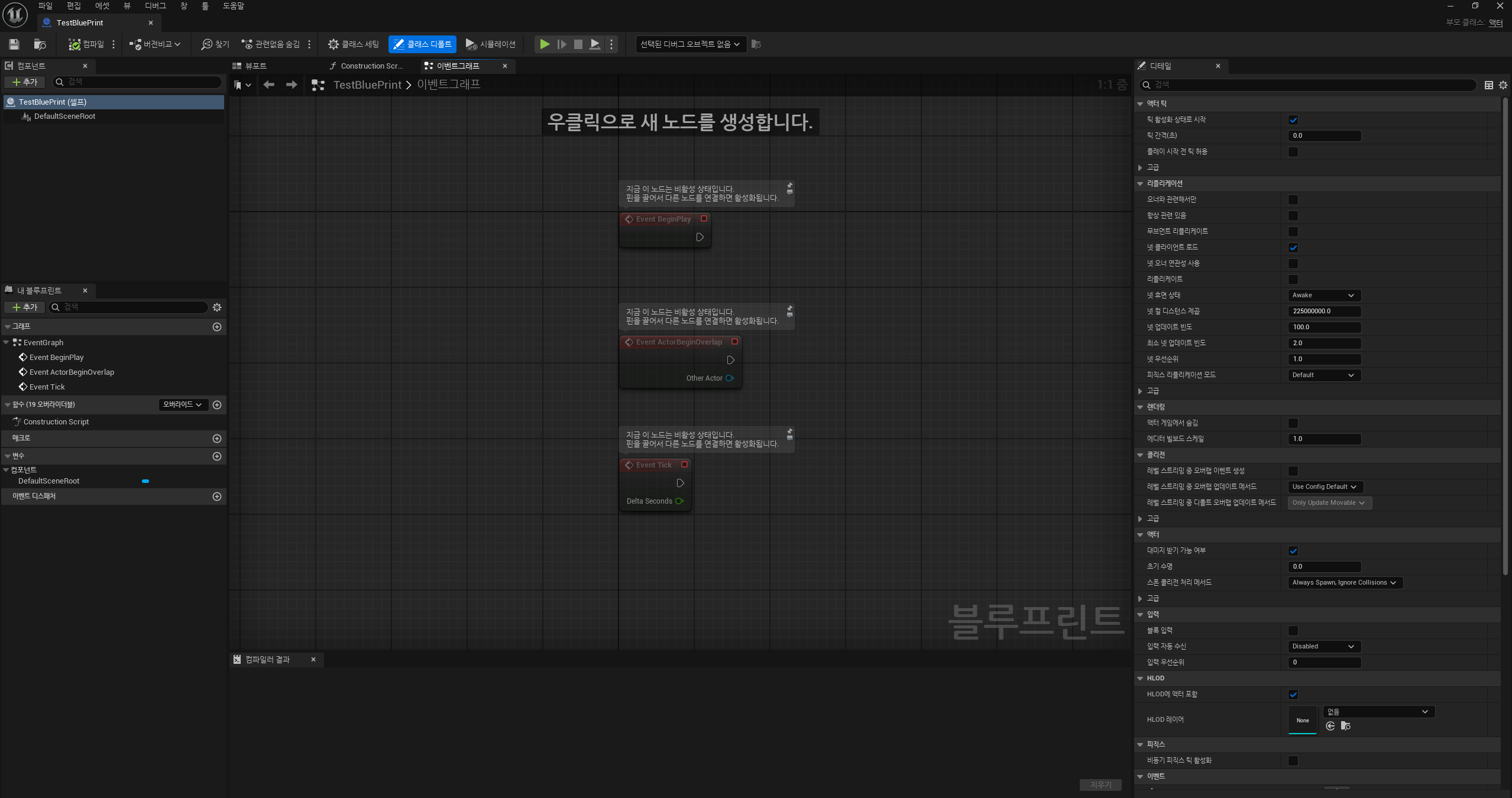Viewport: 1512px width, 798px height.
Task: Add new variable with plus icon
Action: pyautogui.click(x=217, y=456)
